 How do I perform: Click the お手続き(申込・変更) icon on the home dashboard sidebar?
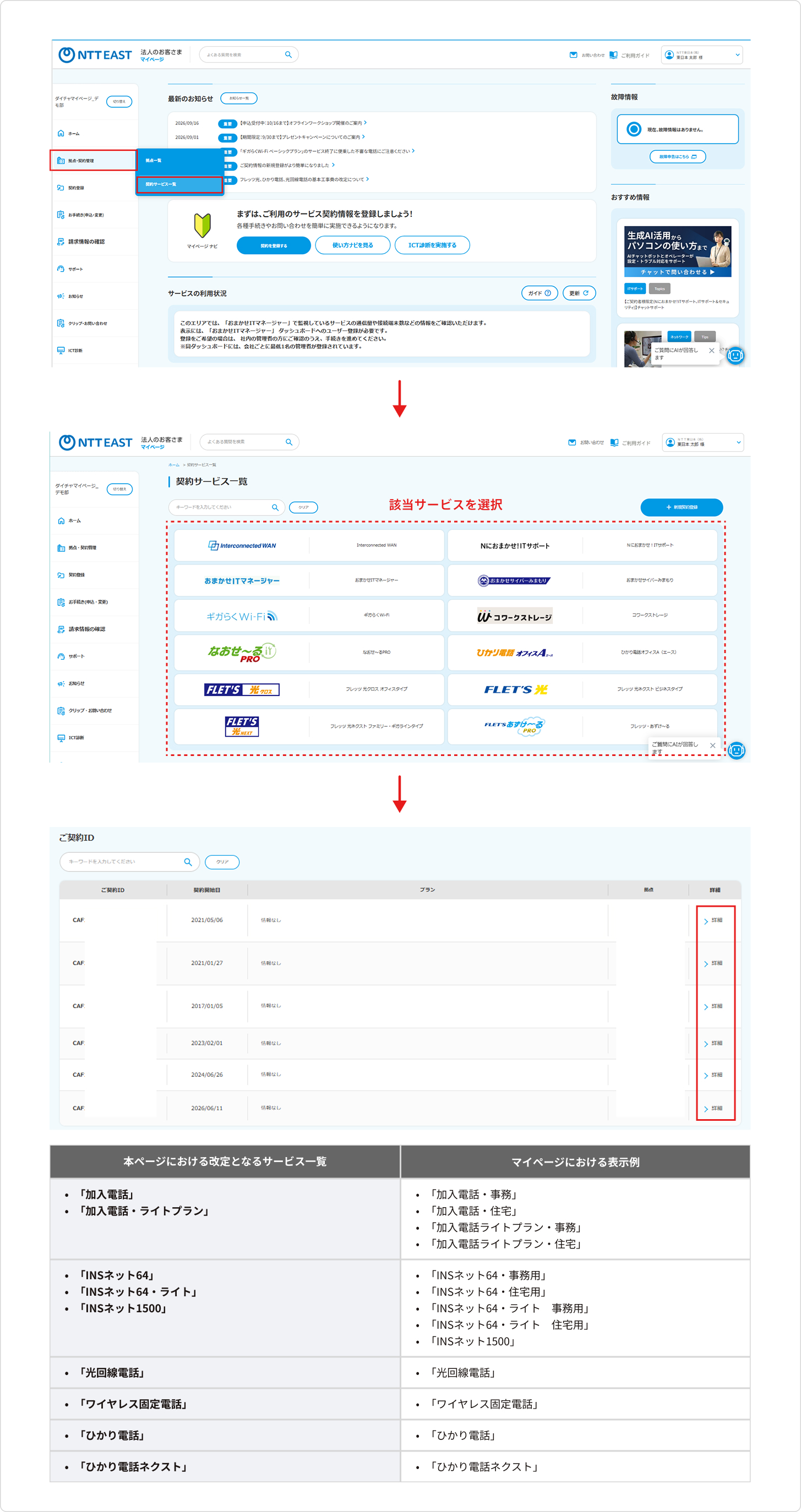pyautogui.click(x=61, y=215)
